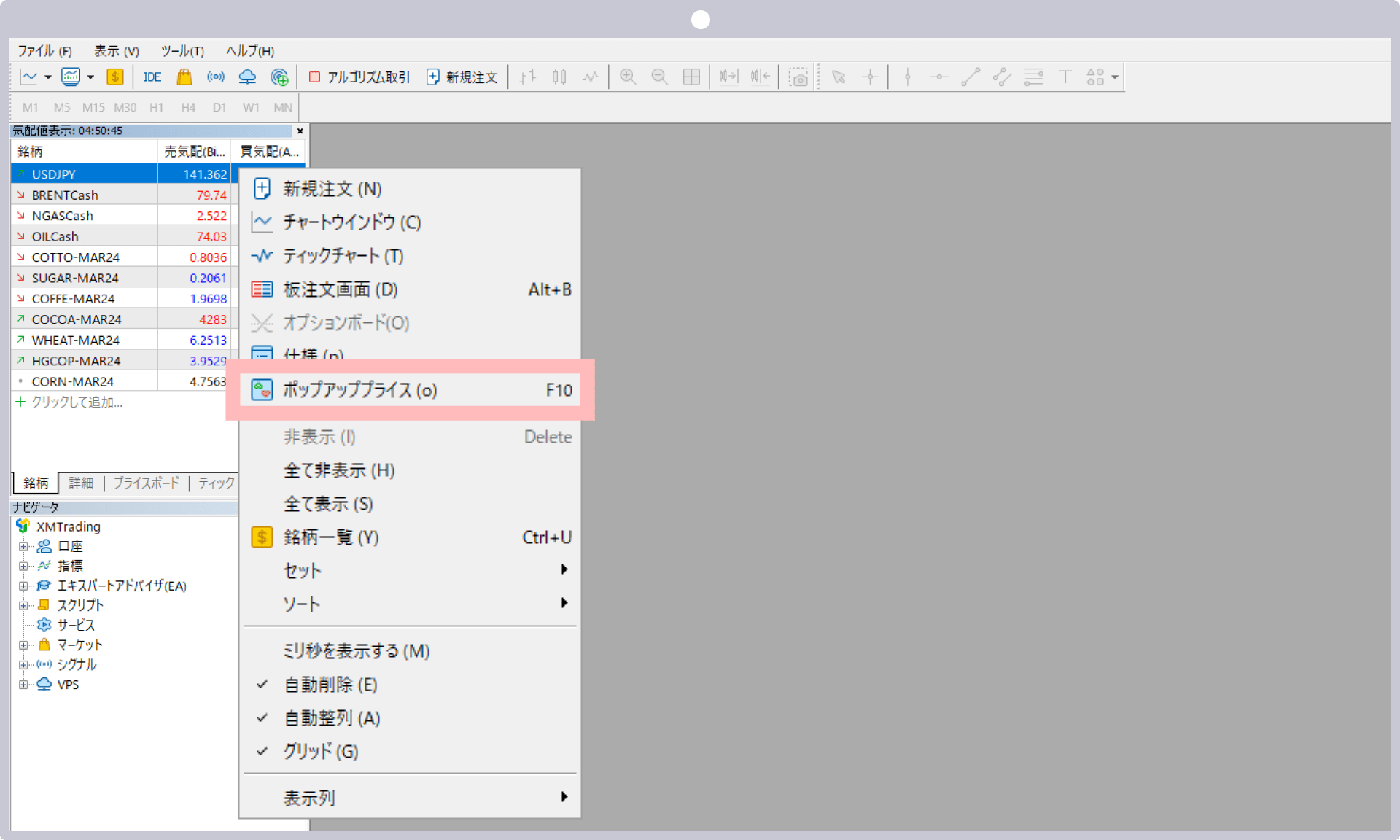Expand the エキスパートアドバイザ(EA) tree node
1400x840 pixels.
[x=23, y=586]
